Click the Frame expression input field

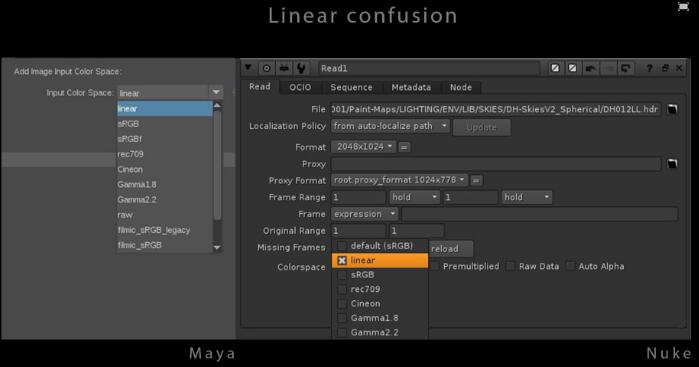coord(539,214)
